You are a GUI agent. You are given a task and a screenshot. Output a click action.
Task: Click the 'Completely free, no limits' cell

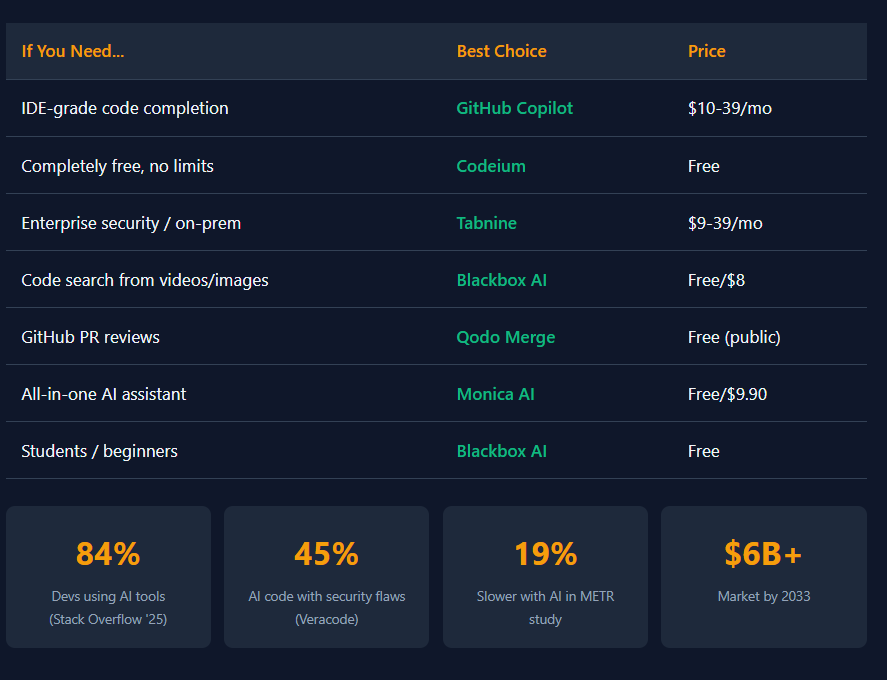point(117,166)
